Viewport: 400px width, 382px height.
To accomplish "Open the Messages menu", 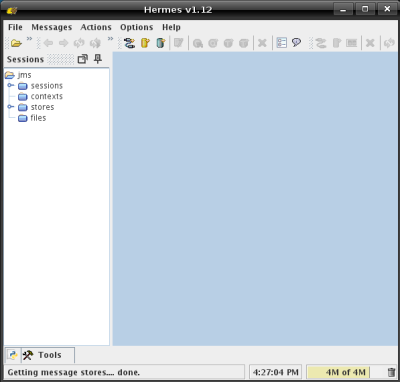I will tap(52, 27).
